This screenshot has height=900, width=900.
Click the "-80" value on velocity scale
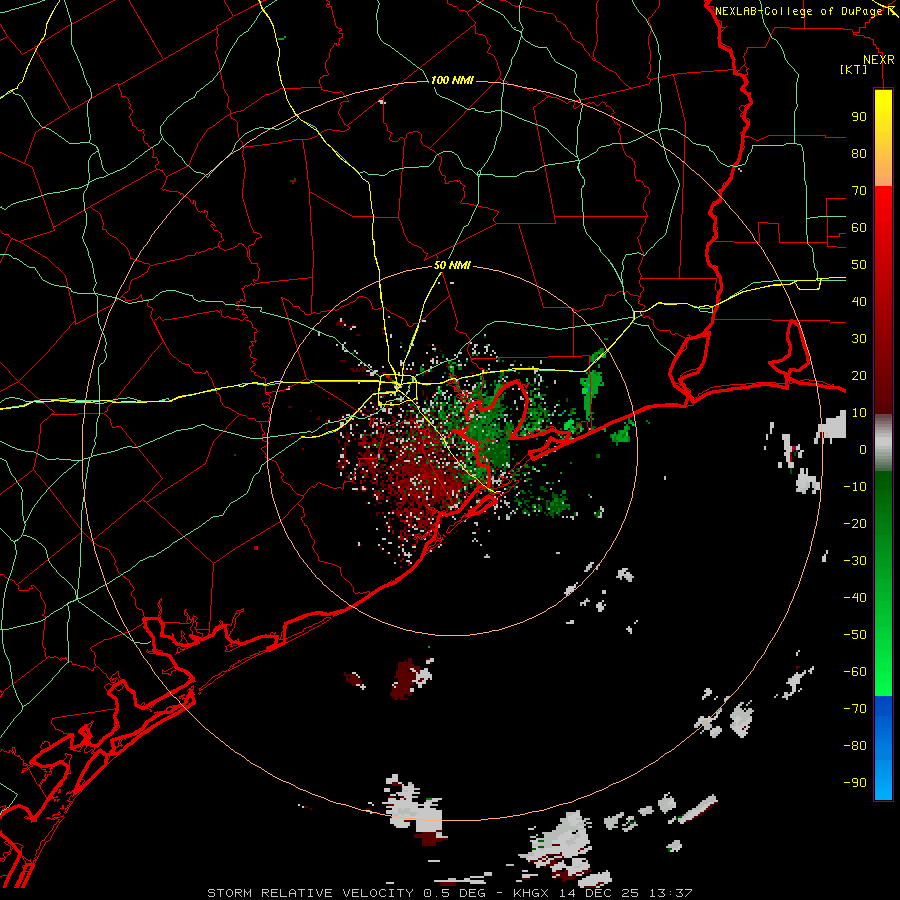pyautogui.click(x=855, y=746)
